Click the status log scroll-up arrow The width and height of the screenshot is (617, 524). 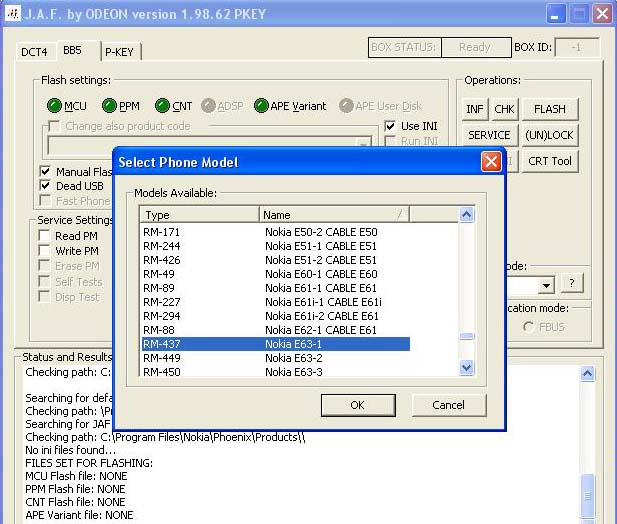(x=587, y=374)
